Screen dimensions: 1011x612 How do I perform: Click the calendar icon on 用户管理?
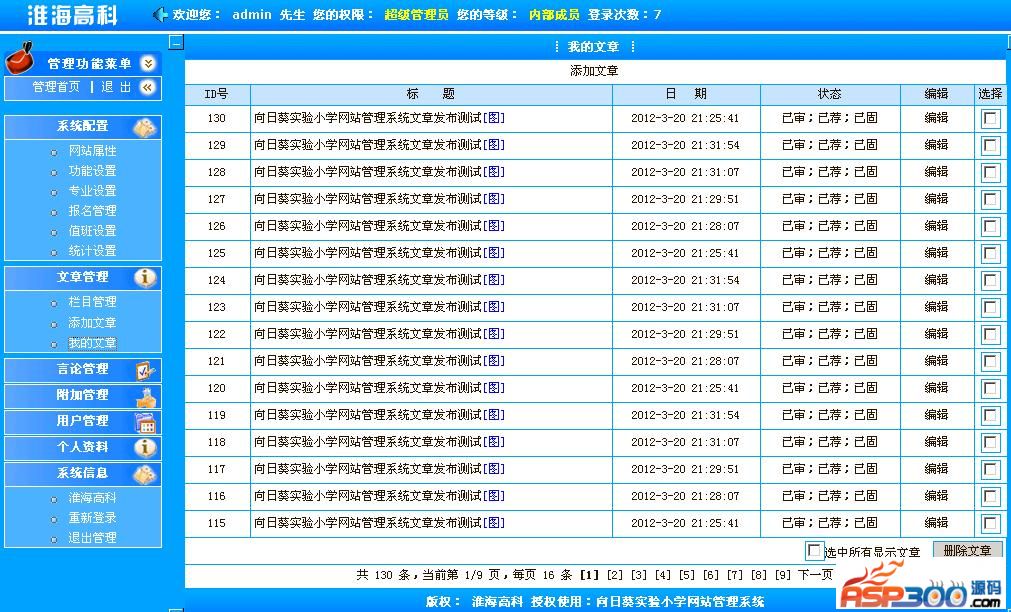(145, 422)
